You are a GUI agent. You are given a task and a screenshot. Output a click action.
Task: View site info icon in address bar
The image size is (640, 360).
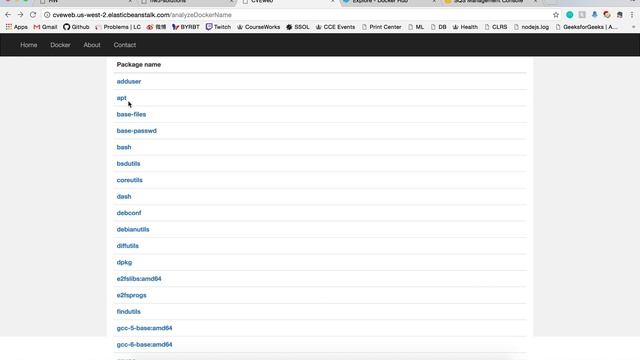pyautogui.click(x=47, y=15)
